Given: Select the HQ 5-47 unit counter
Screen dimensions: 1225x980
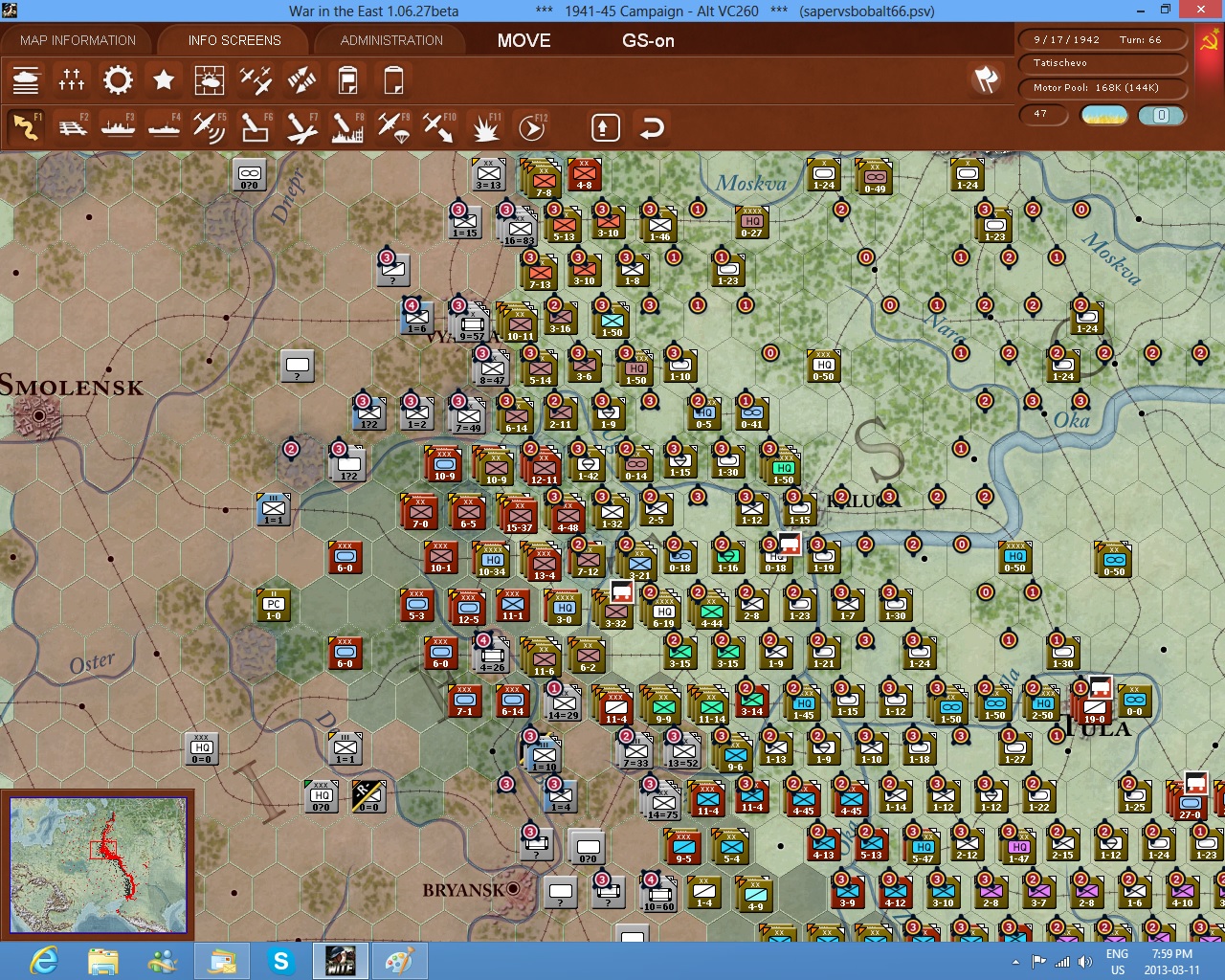Looking at the screenshot, I should click(923, 847).
